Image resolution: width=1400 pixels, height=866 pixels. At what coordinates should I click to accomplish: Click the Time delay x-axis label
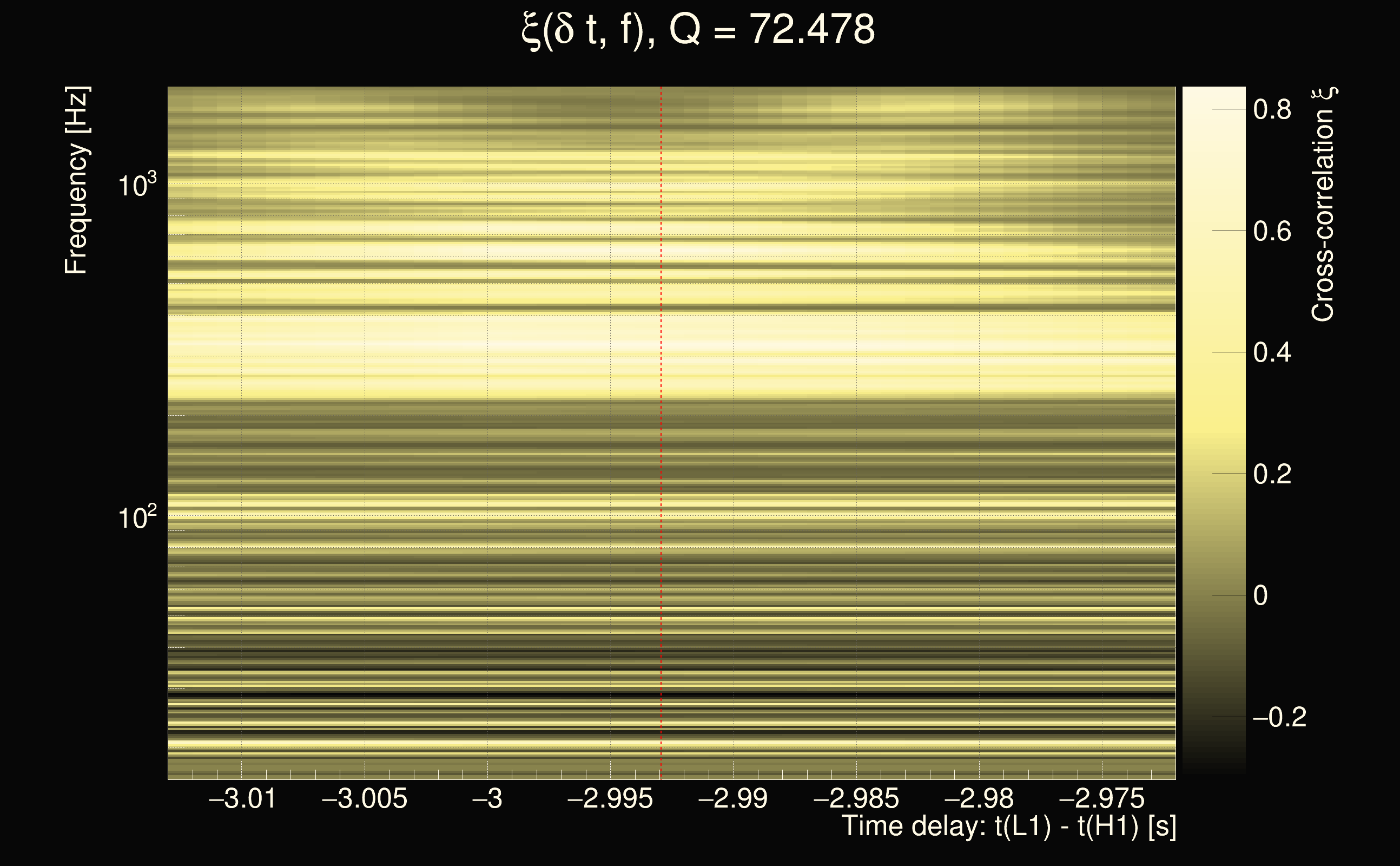pyautogui.click(x=1008, y=826)
